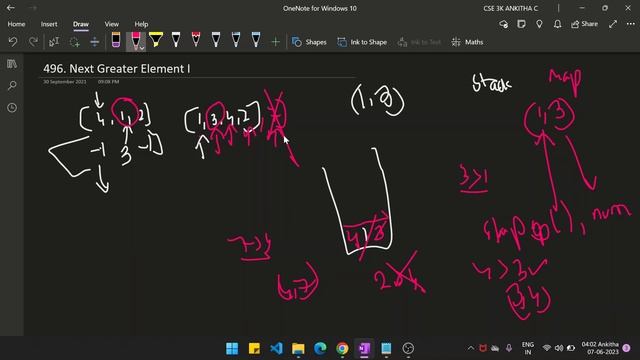Image resolution: width=640 pixels, height=360 pixels.
Task: Open Google Chrome from taskbar
Action: click(342, 348)
